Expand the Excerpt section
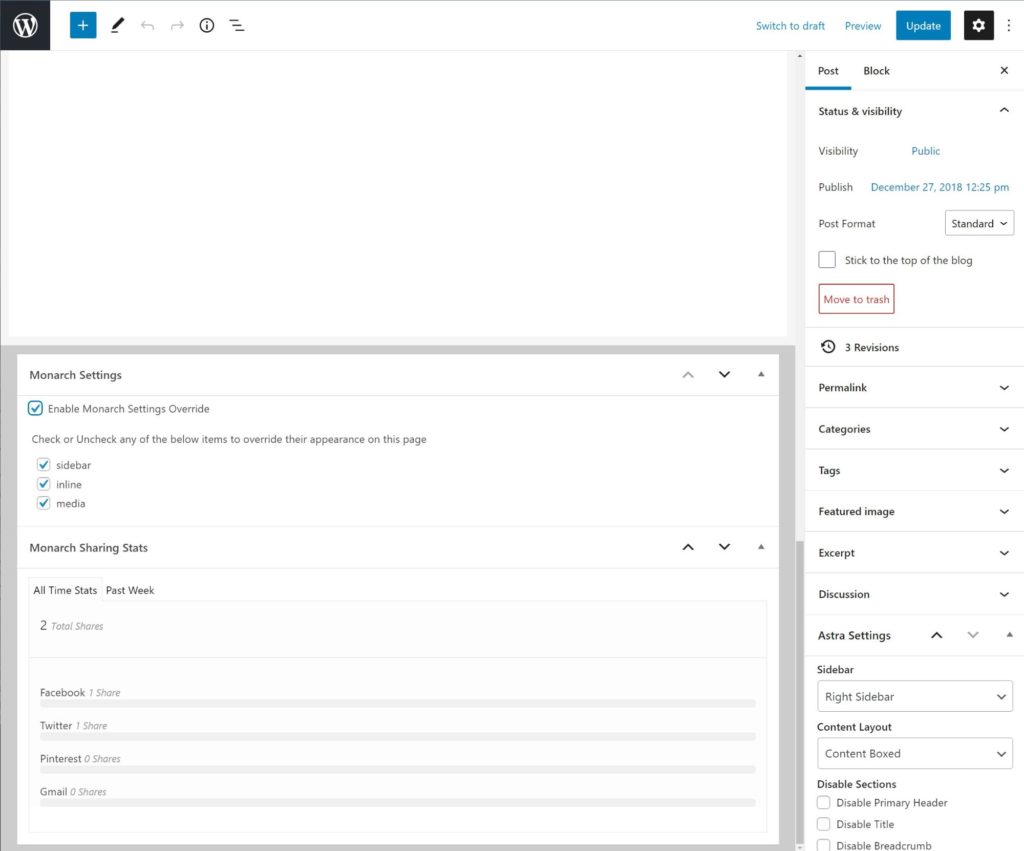The height and width of the screenshot is (851, 1024). click(x=914, y=553)
